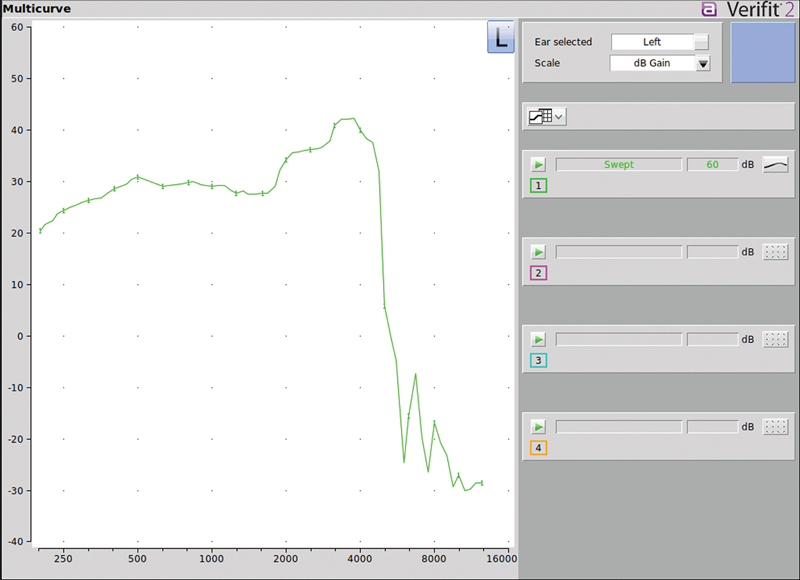Screen dimensions: 800x580
Task: Click the 4000 frequency axis label
Action: click(x=360, y=559)
